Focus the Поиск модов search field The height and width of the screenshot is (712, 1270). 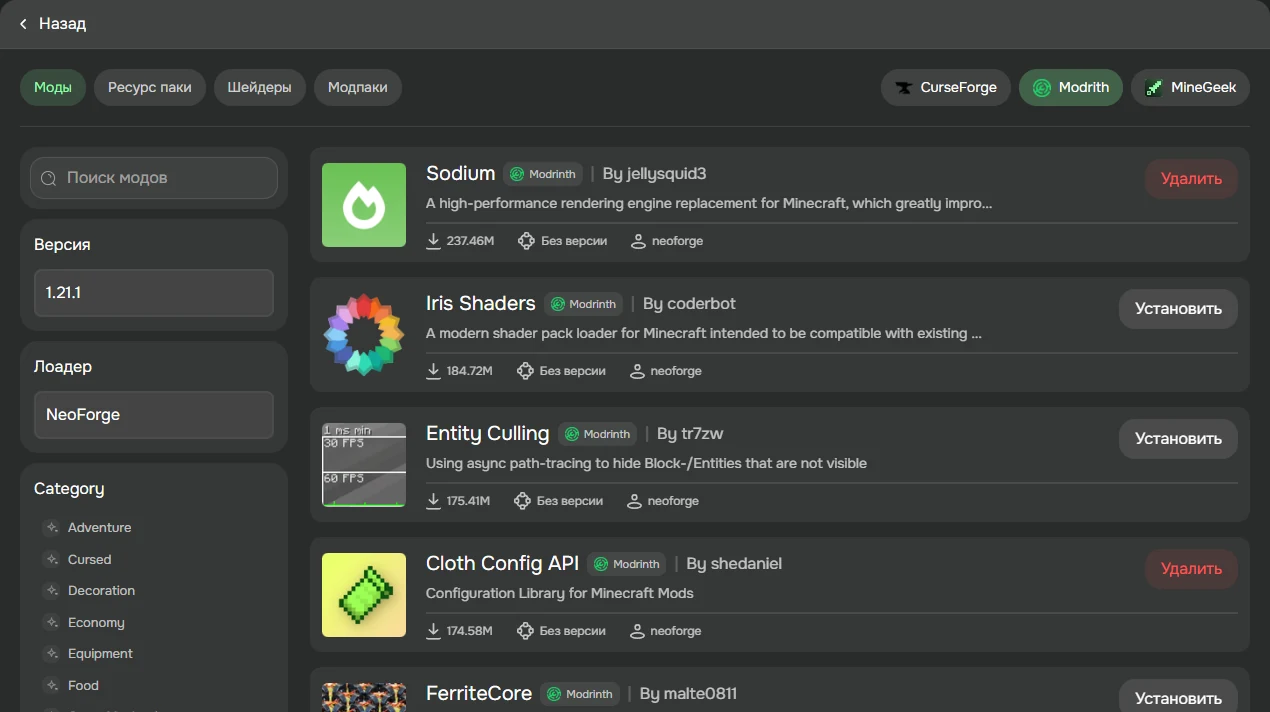154,178
